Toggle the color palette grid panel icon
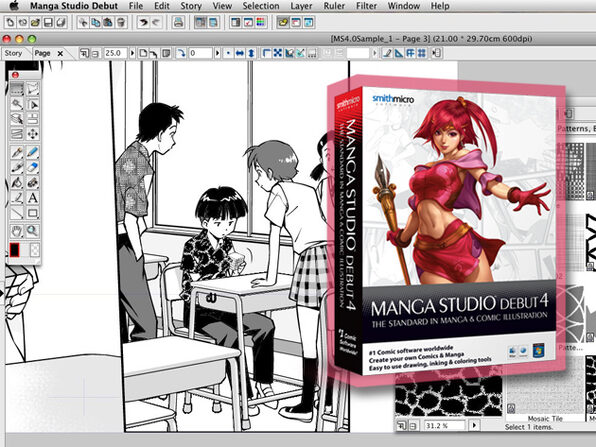The width and height of the screenshot is (596, 447). 261,22
